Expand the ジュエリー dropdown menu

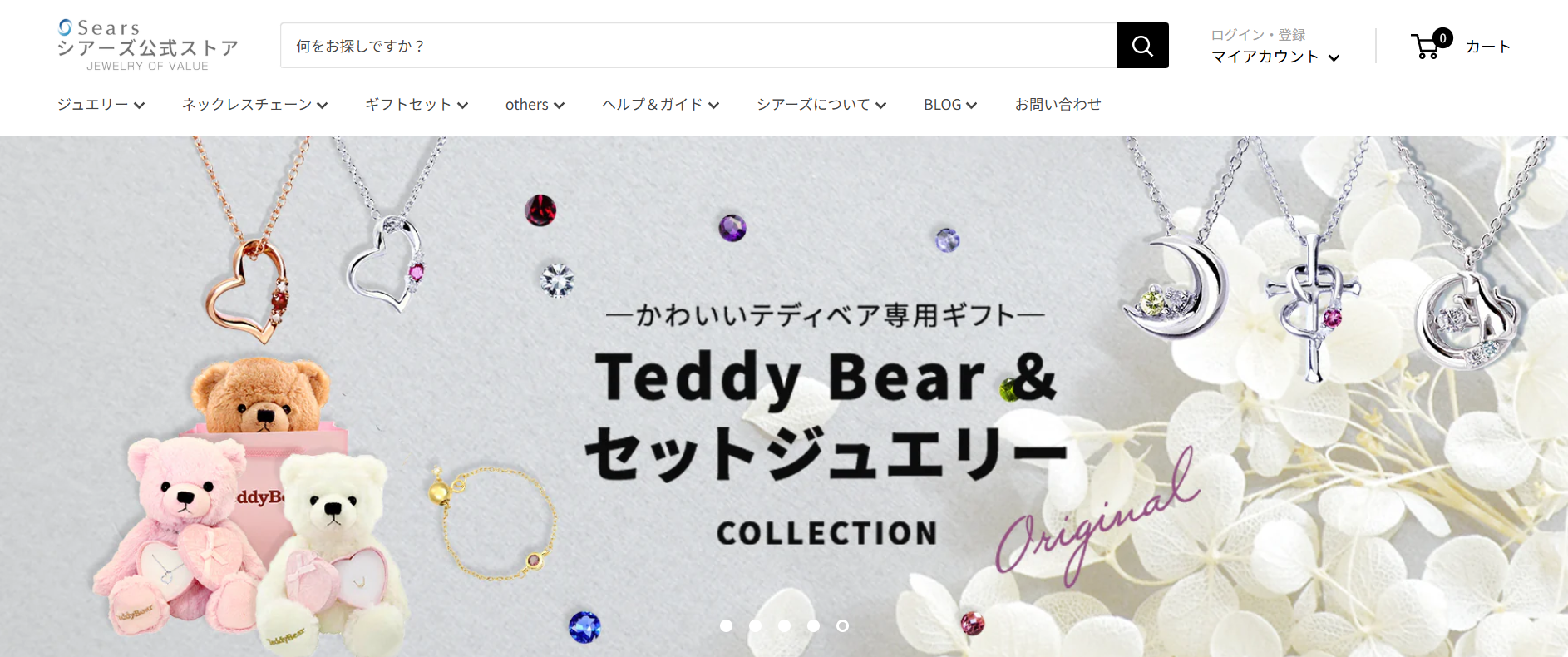coord(101,105)
